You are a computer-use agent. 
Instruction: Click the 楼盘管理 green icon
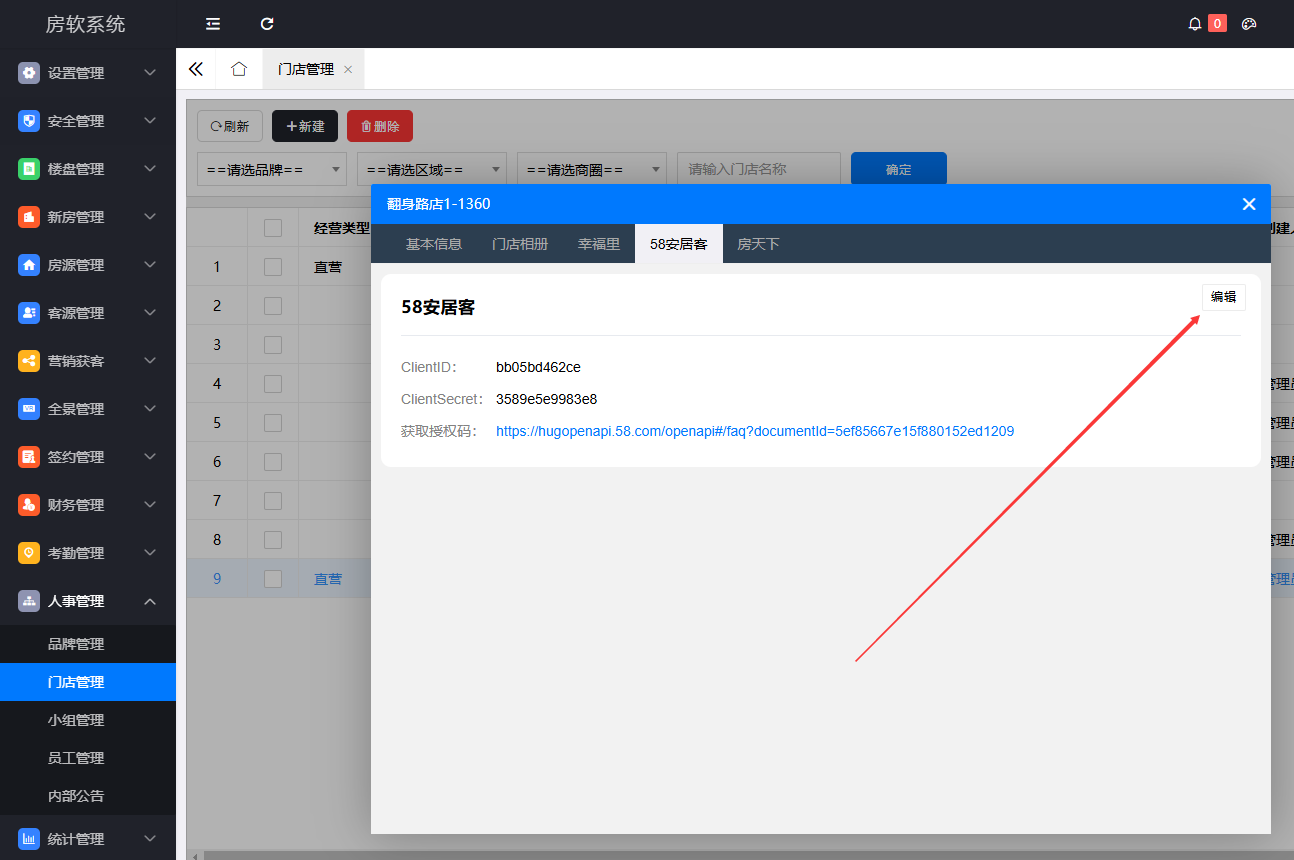click(x=29, y=169)
